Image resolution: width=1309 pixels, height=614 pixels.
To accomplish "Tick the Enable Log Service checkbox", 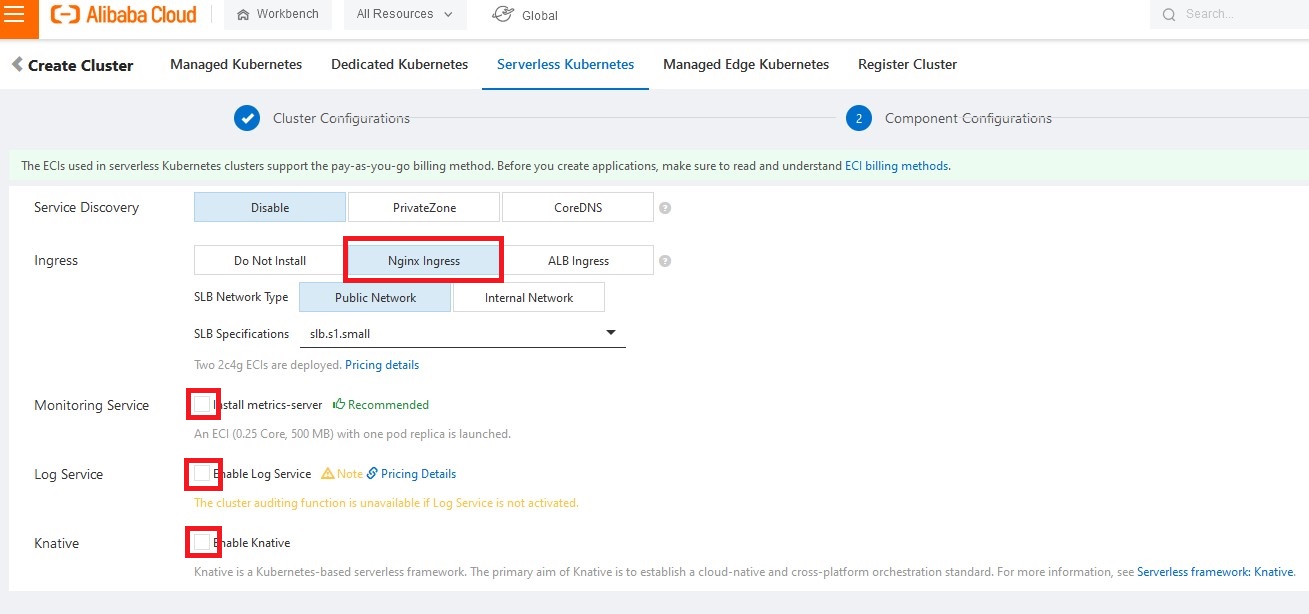I will point(203,473).
